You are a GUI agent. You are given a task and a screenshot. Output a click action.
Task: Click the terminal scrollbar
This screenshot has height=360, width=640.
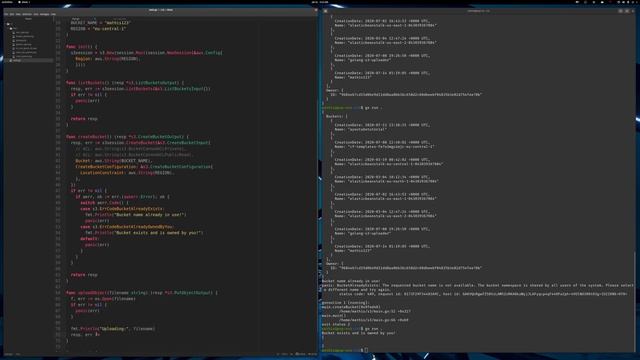(635, 302)
